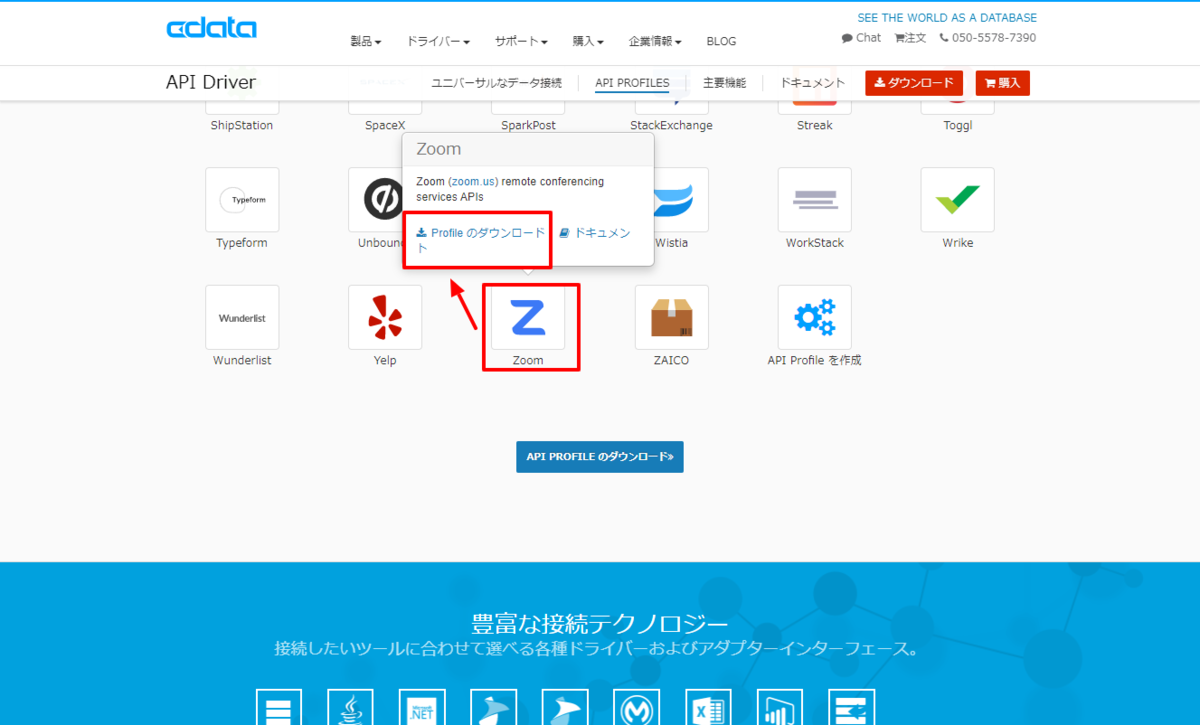Click the SparkPost label

[528, 126]
